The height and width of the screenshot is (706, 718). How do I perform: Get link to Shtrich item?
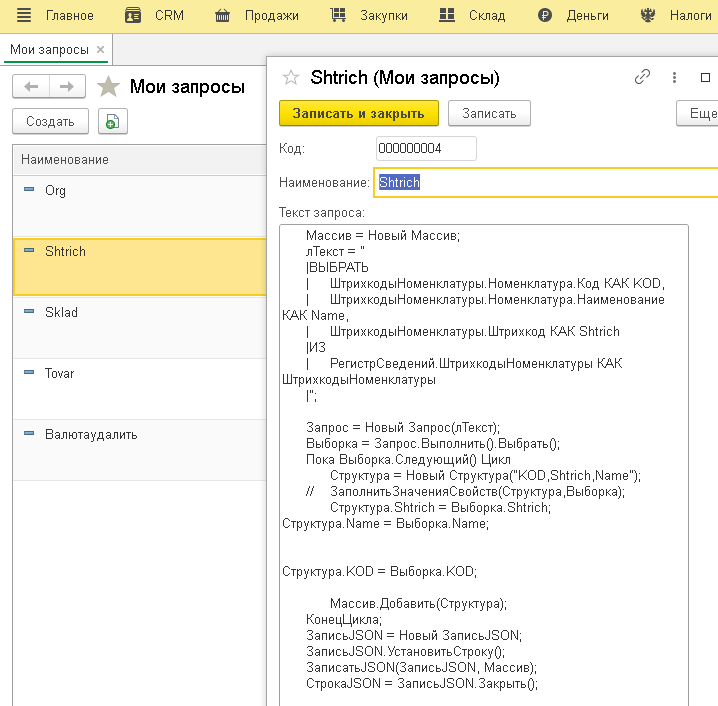(x=642, y=77)
